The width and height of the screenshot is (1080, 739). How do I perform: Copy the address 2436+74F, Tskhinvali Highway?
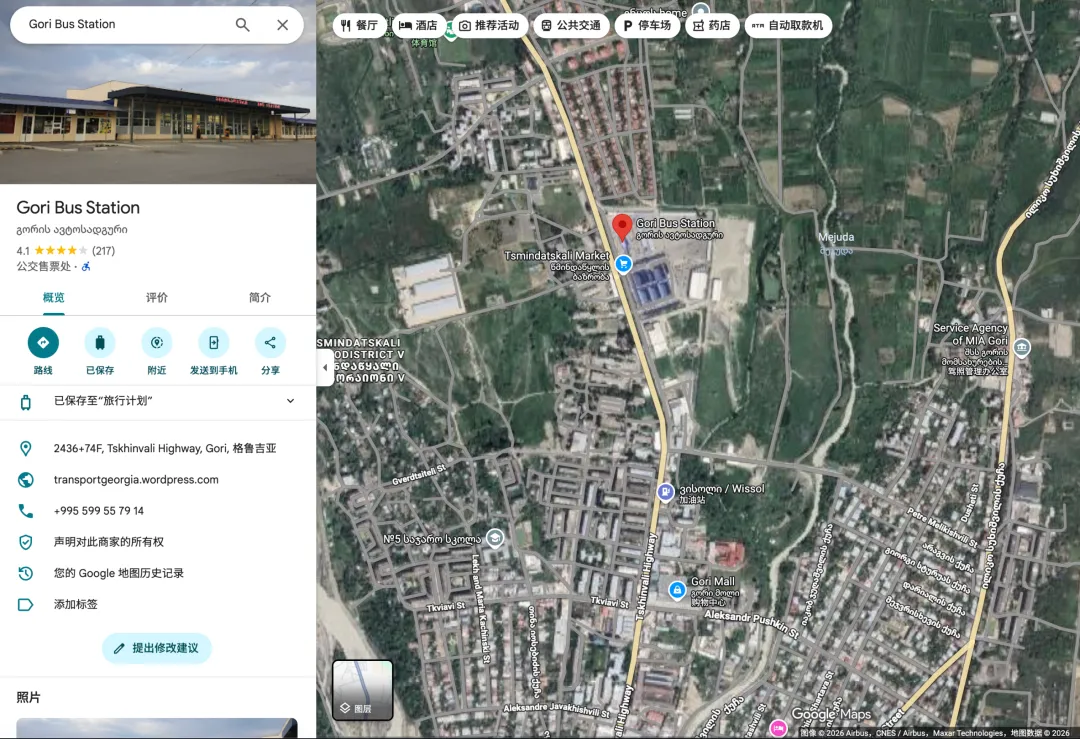pos(165,448)
